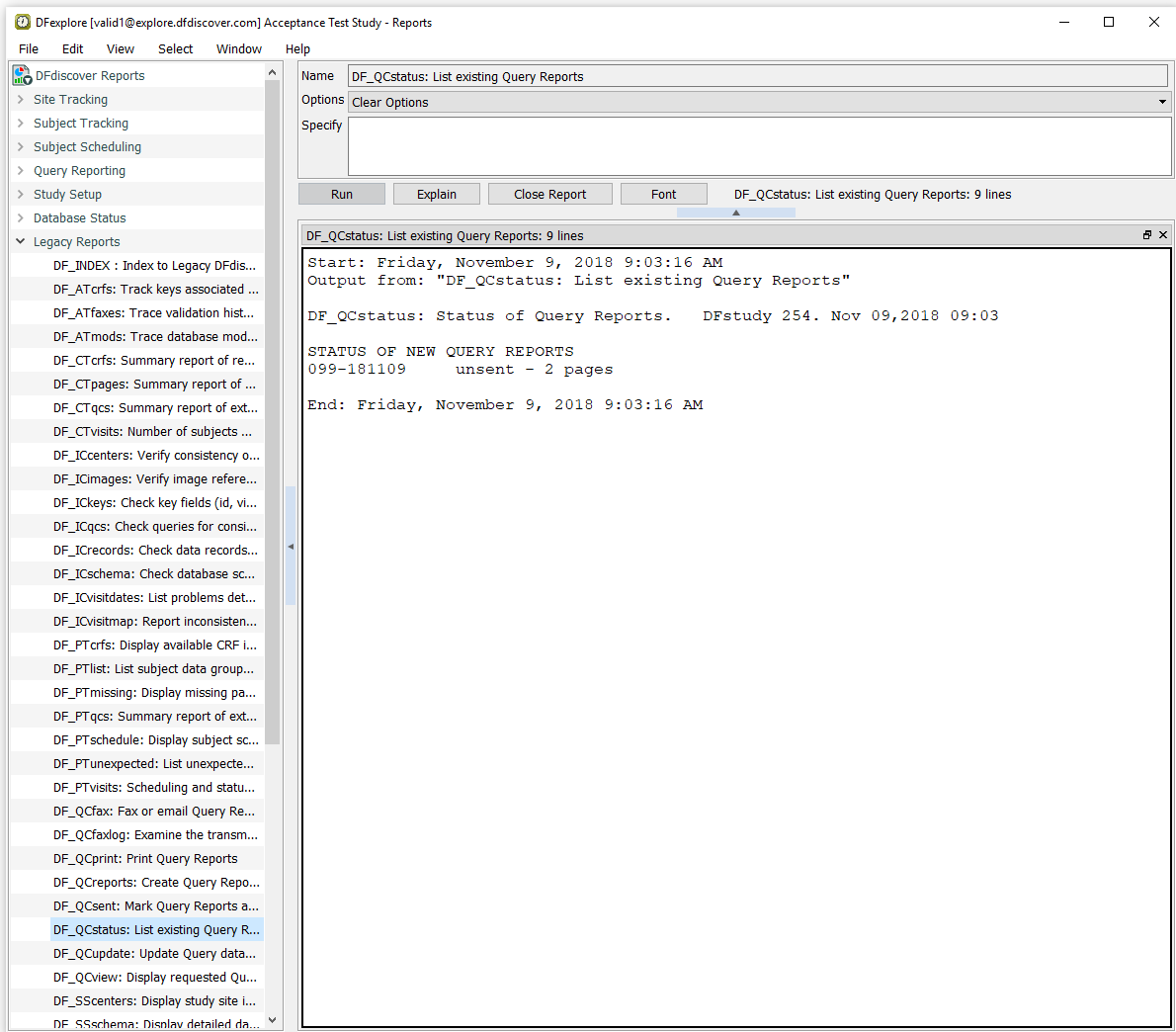Screen dimensions: 1176x1032
Task: Open the Window menu
Action: (x=238, y=48)
